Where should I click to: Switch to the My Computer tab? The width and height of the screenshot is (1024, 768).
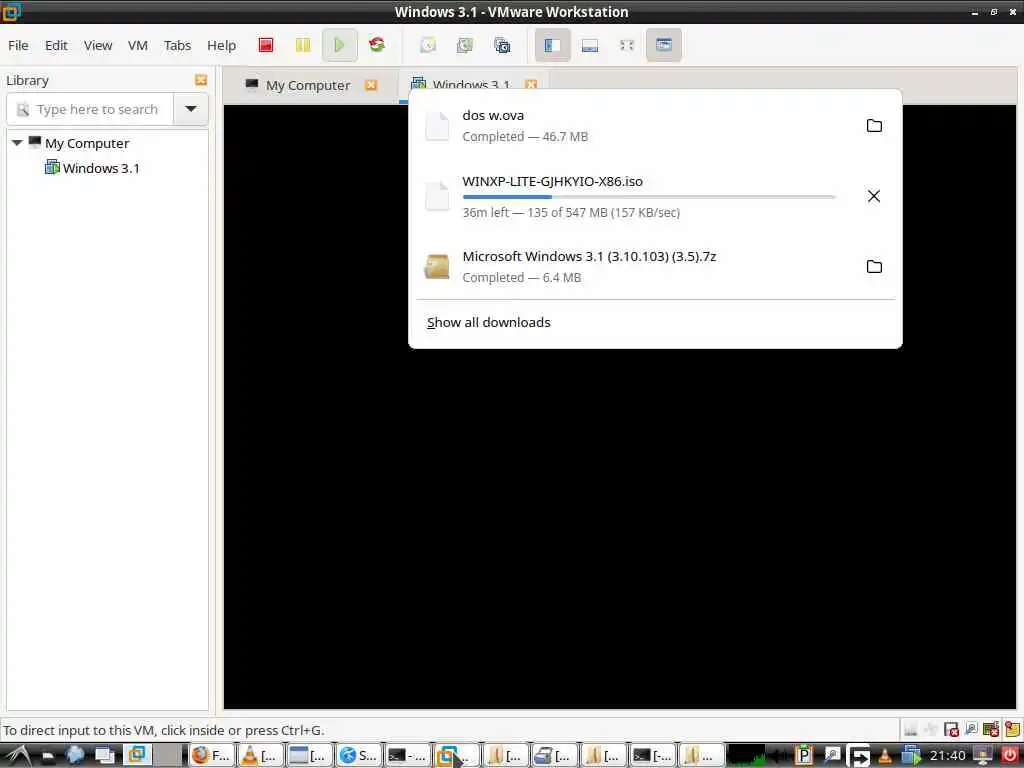308,86
